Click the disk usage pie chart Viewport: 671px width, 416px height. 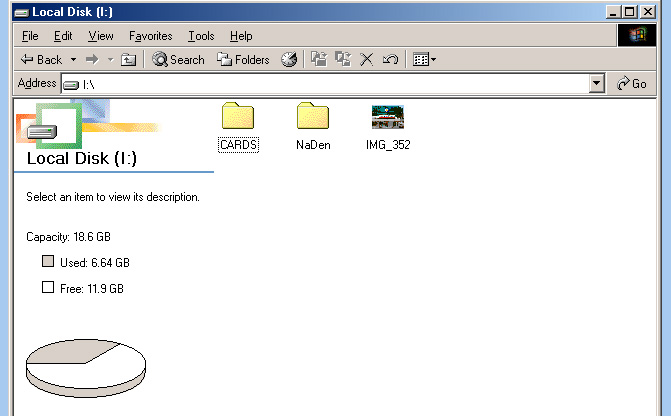click(86, 368)
